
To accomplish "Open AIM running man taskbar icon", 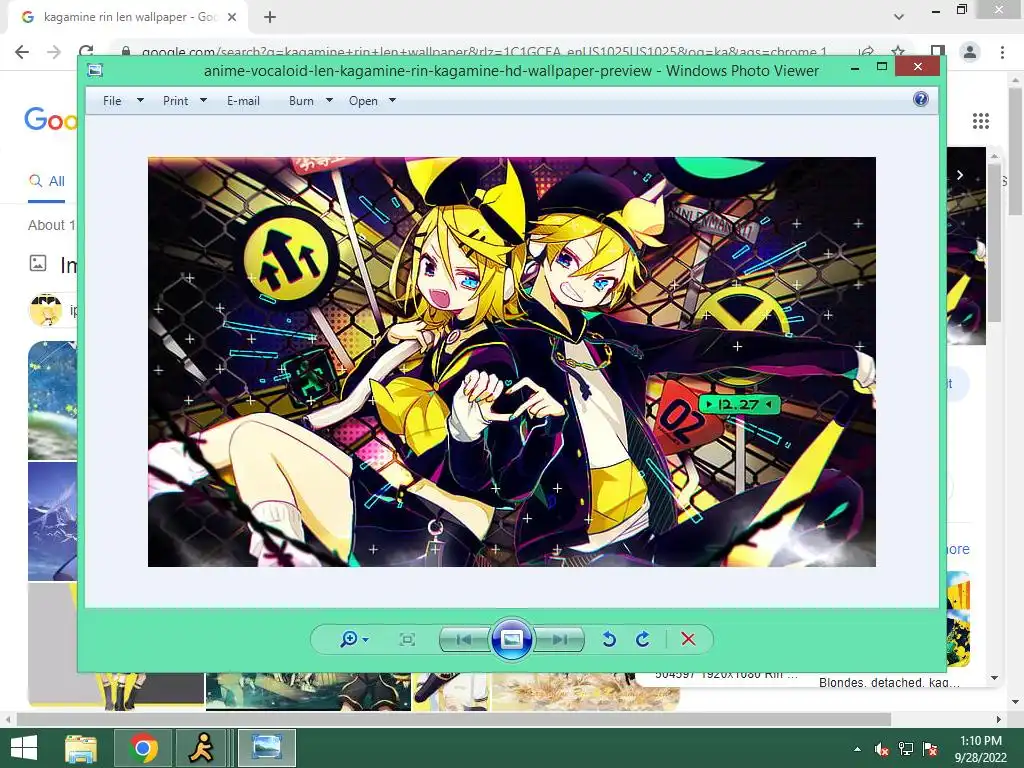I will pyautogui.click(x=200, y=748).
